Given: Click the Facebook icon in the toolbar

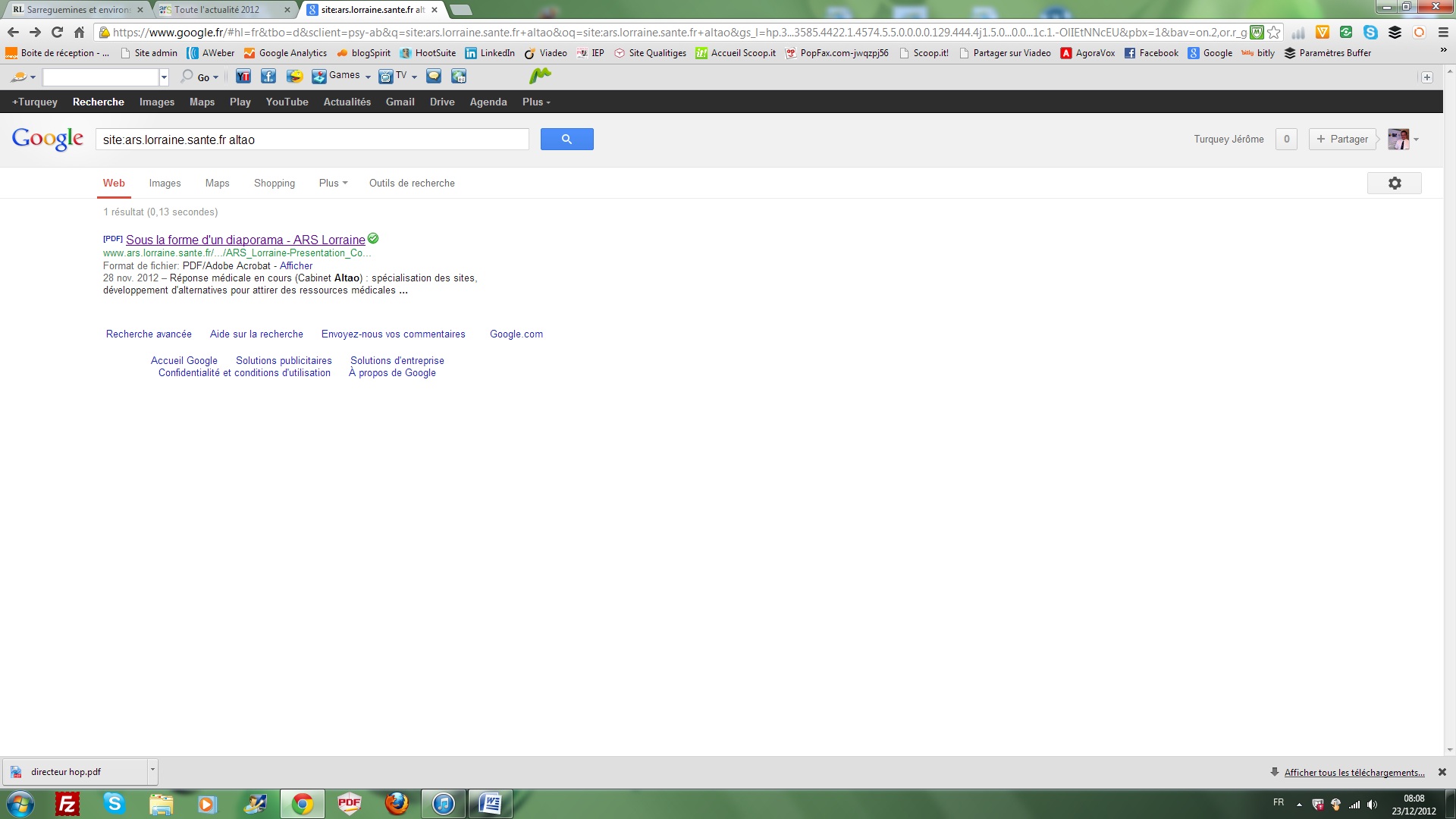Looking at the screenshot, I should point(268,77).
